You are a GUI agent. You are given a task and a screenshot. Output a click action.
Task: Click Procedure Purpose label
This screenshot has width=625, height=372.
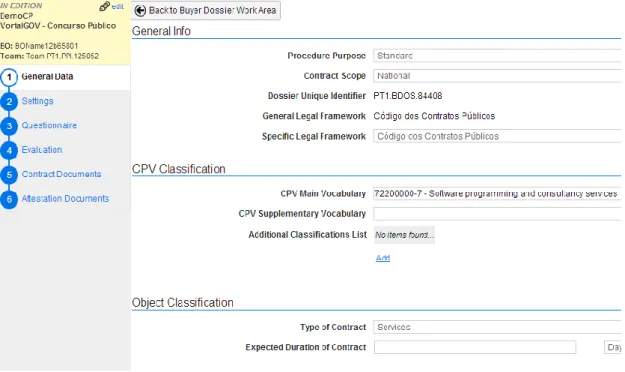click(x=326, y=56)
